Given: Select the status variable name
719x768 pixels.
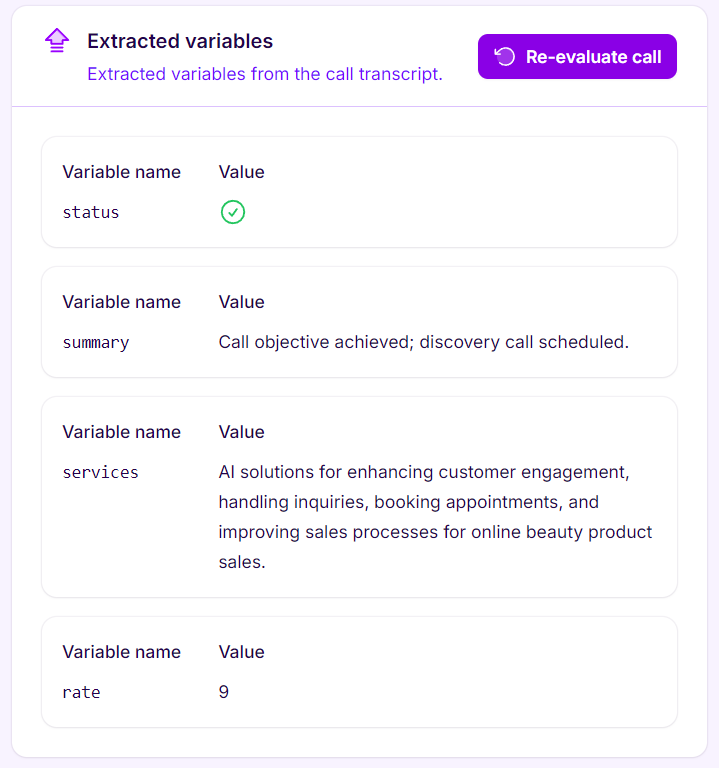Looking at the screenshot, I should pyautogui.click(x=91, y=212).
